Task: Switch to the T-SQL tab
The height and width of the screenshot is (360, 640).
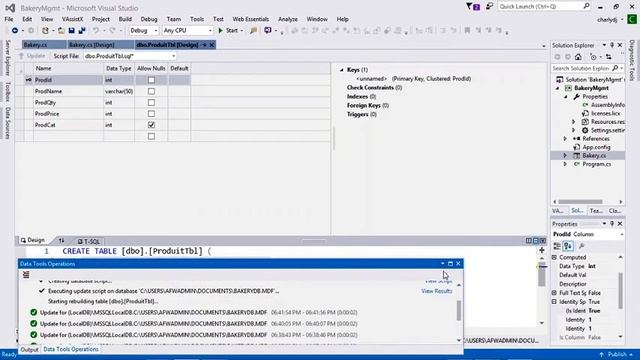Action: (89, 241)
